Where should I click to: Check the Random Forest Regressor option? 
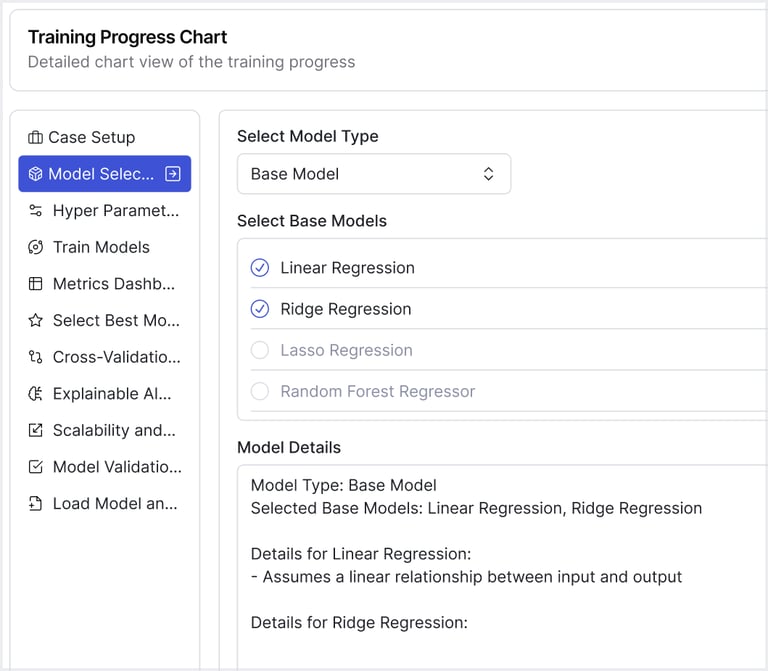(260, 391)
